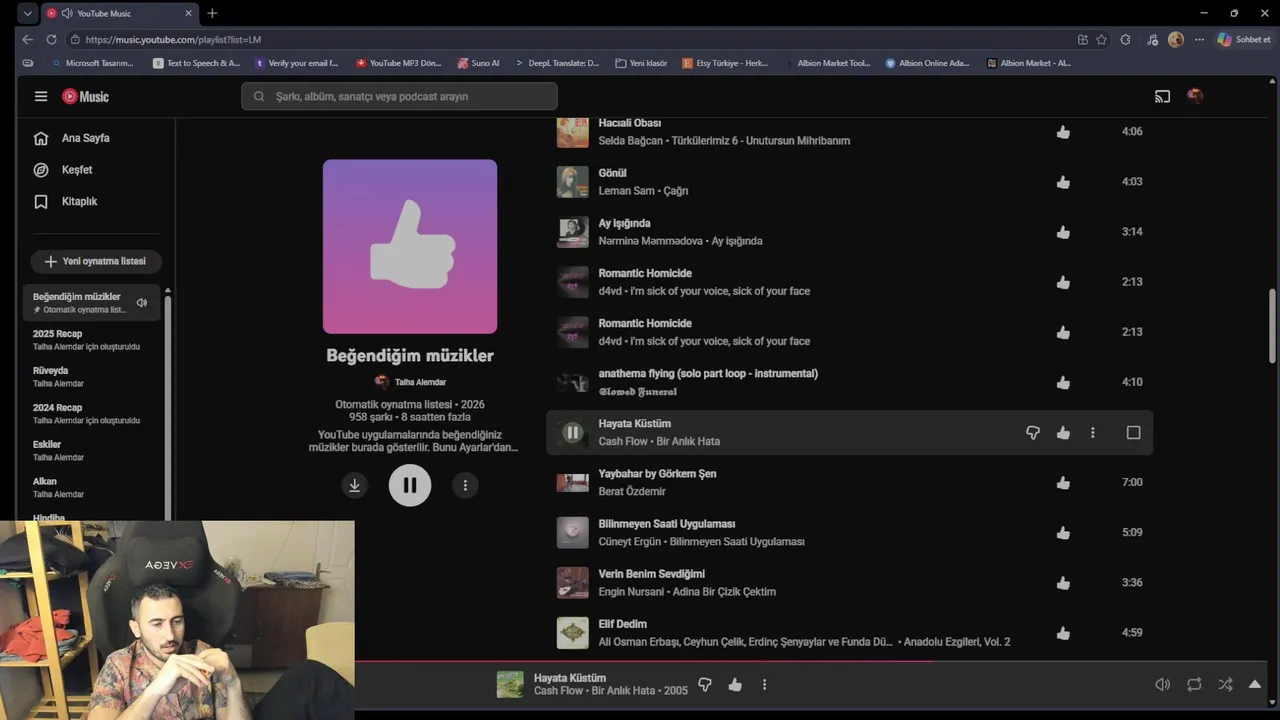Tick the Hayata Küstüm row checkbox
Viewport: 1280px width, 720px height.
[1133, 432]
